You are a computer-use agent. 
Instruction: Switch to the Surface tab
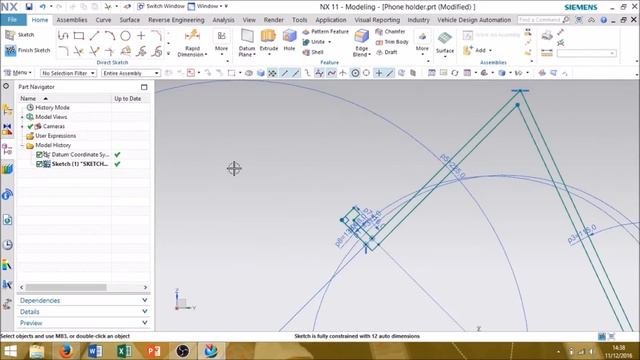(x=130, y=20)
